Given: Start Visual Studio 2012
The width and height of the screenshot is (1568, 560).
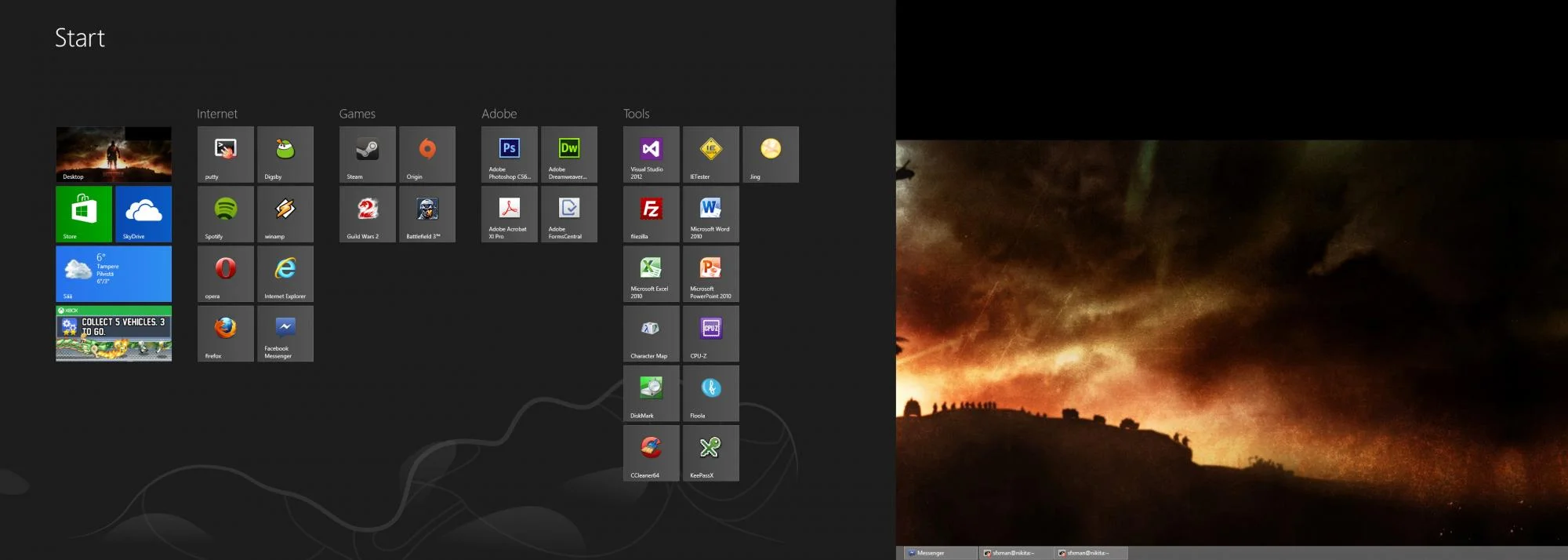Looking at the screenshot, I should click(x=651, y=155).
